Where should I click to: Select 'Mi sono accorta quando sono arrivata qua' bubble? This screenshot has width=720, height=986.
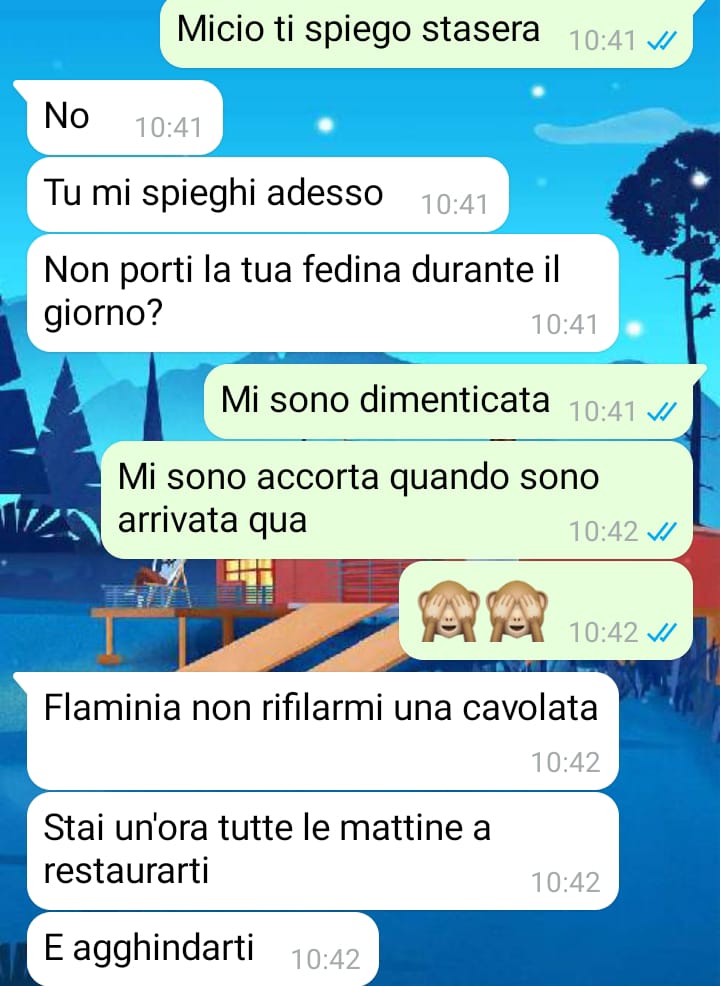[x=397, y=500]
